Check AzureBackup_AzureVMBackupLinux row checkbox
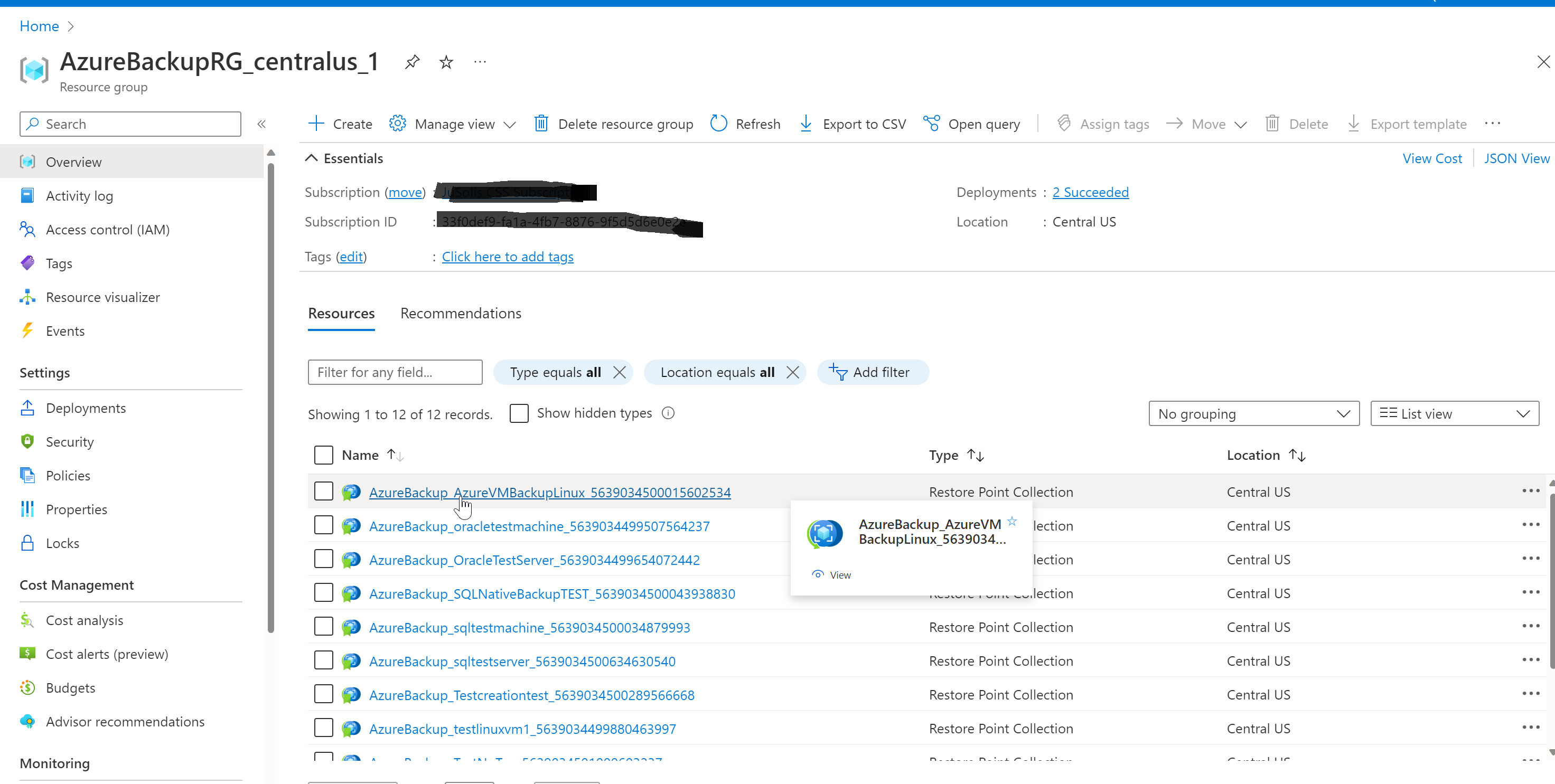Viewport: 1555px width, 784px height. coord(324,492)
